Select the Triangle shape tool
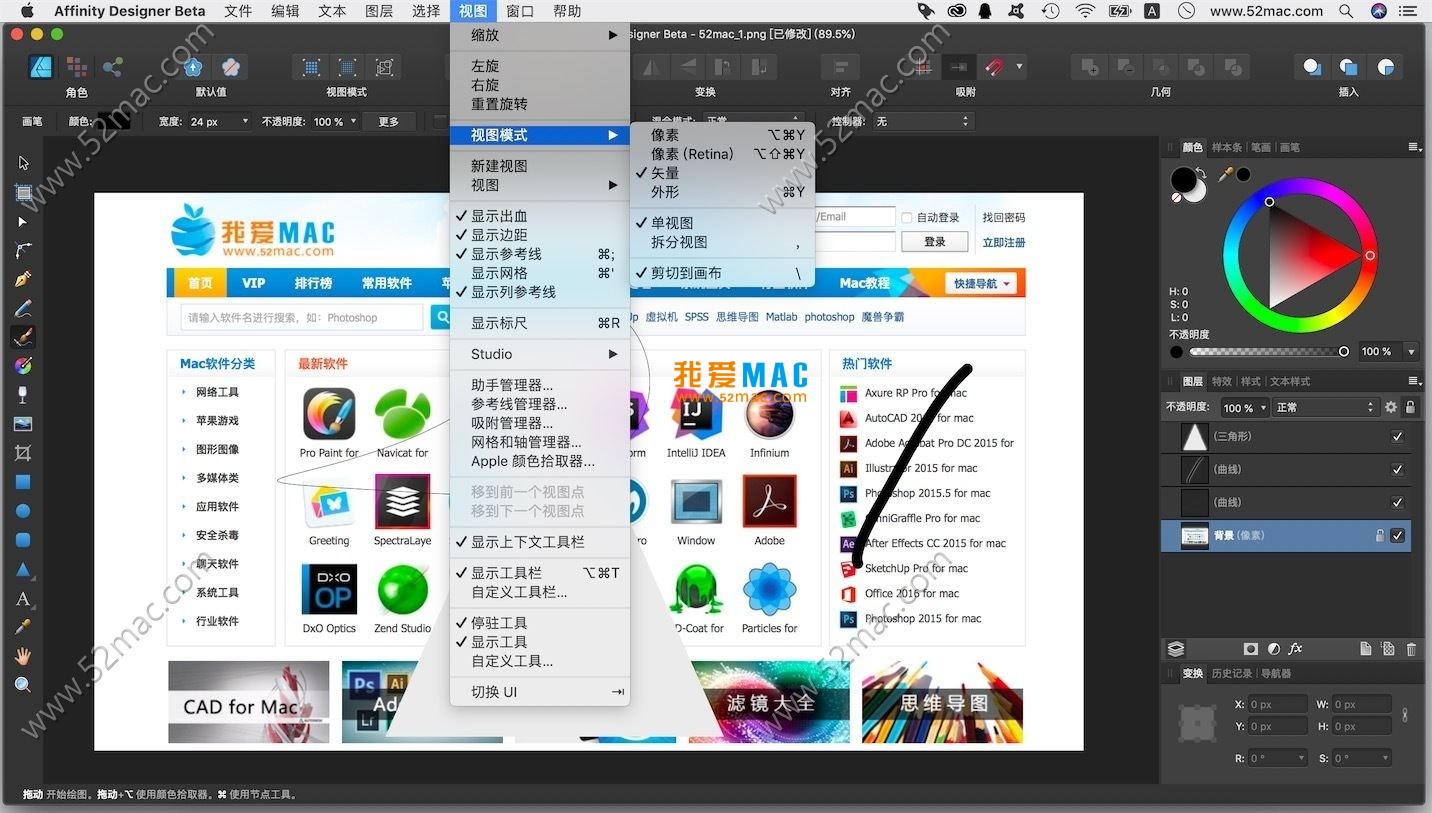 coord(23,570)
